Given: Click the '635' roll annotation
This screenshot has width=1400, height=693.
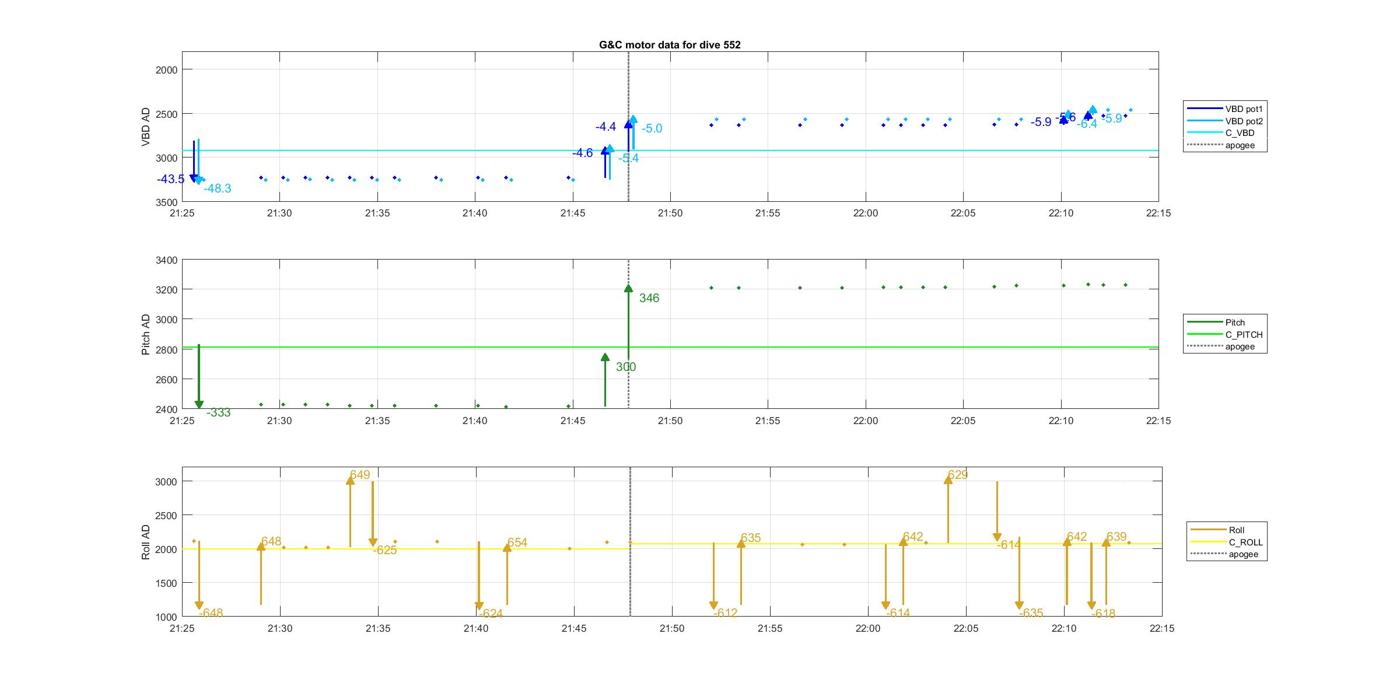Looking at the screenshot, I should tap(751, 538).
